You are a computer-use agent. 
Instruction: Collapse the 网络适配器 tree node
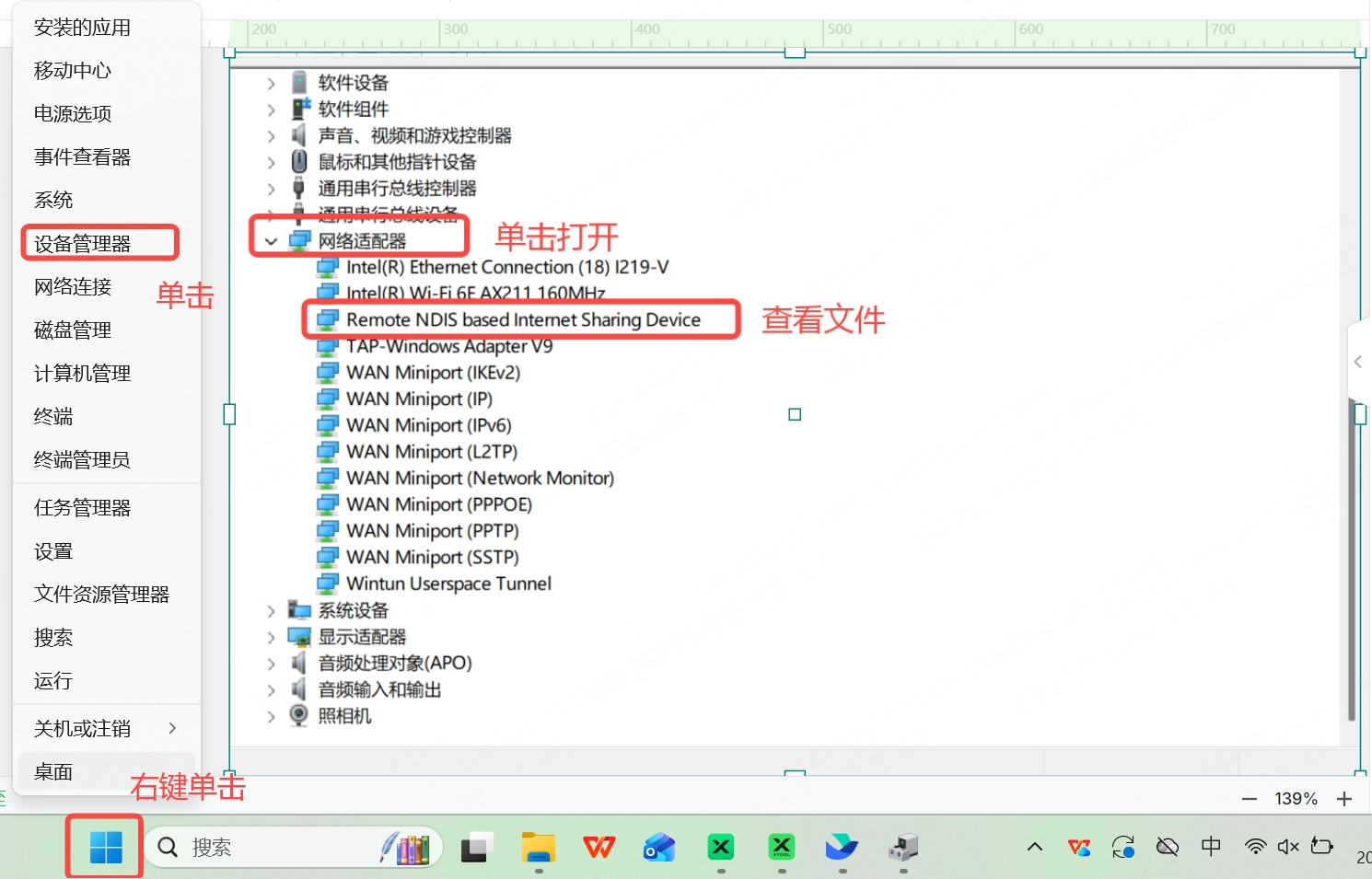pyautogui.click(x=271, y=242)
